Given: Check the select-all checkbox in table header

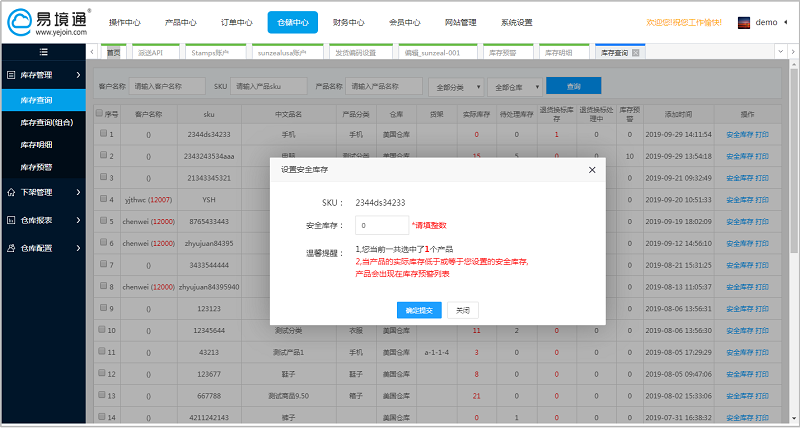Looking at the screenshot, I should 100,113.
